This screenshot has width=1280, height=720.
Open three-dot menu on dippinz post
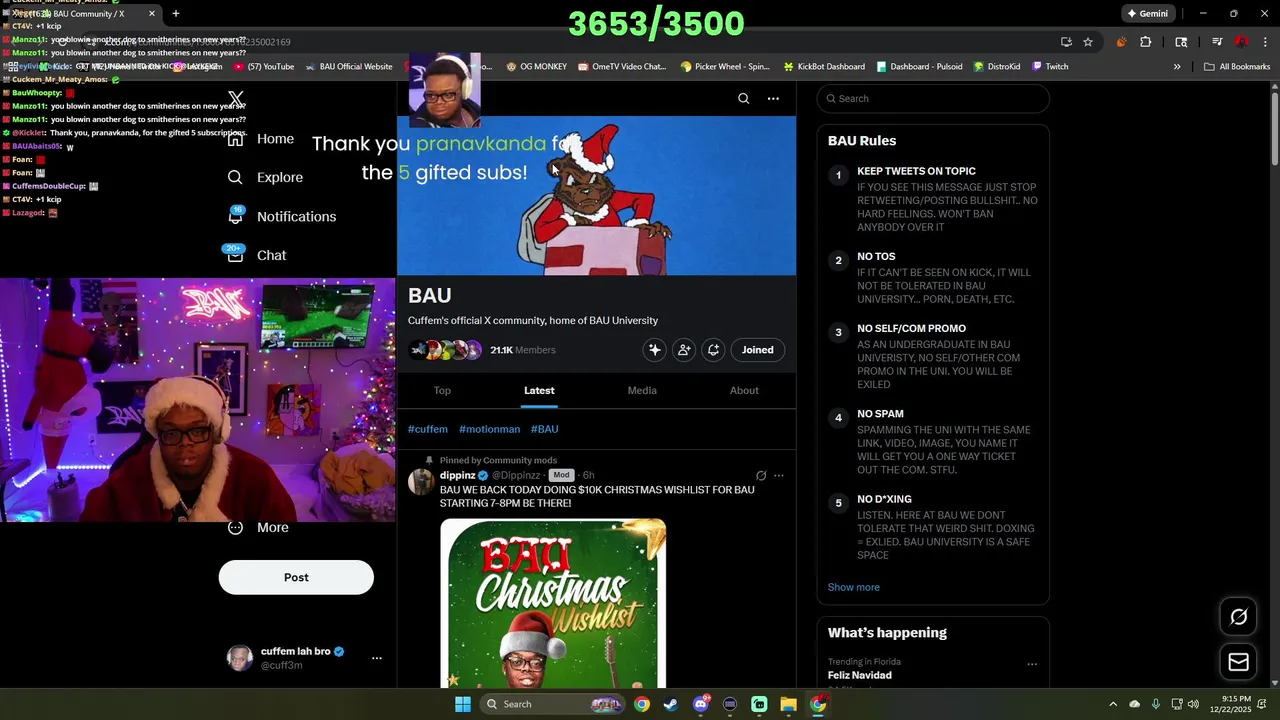[x=779, y=476]
